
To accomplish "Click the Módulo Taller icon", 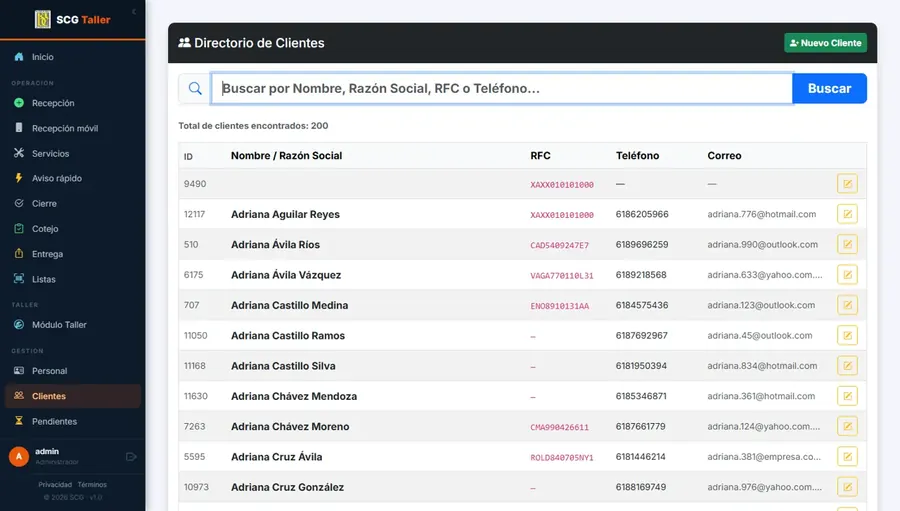I will click(x=19, y=324).
